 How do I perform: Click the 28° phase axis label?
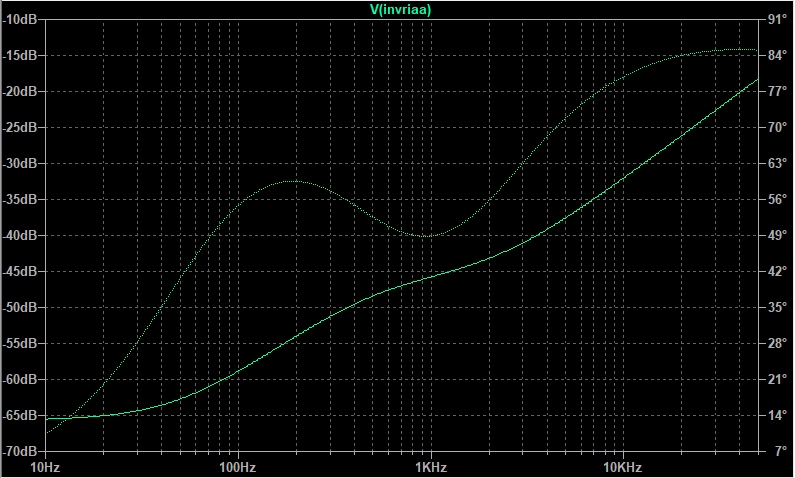click(777, 343)
